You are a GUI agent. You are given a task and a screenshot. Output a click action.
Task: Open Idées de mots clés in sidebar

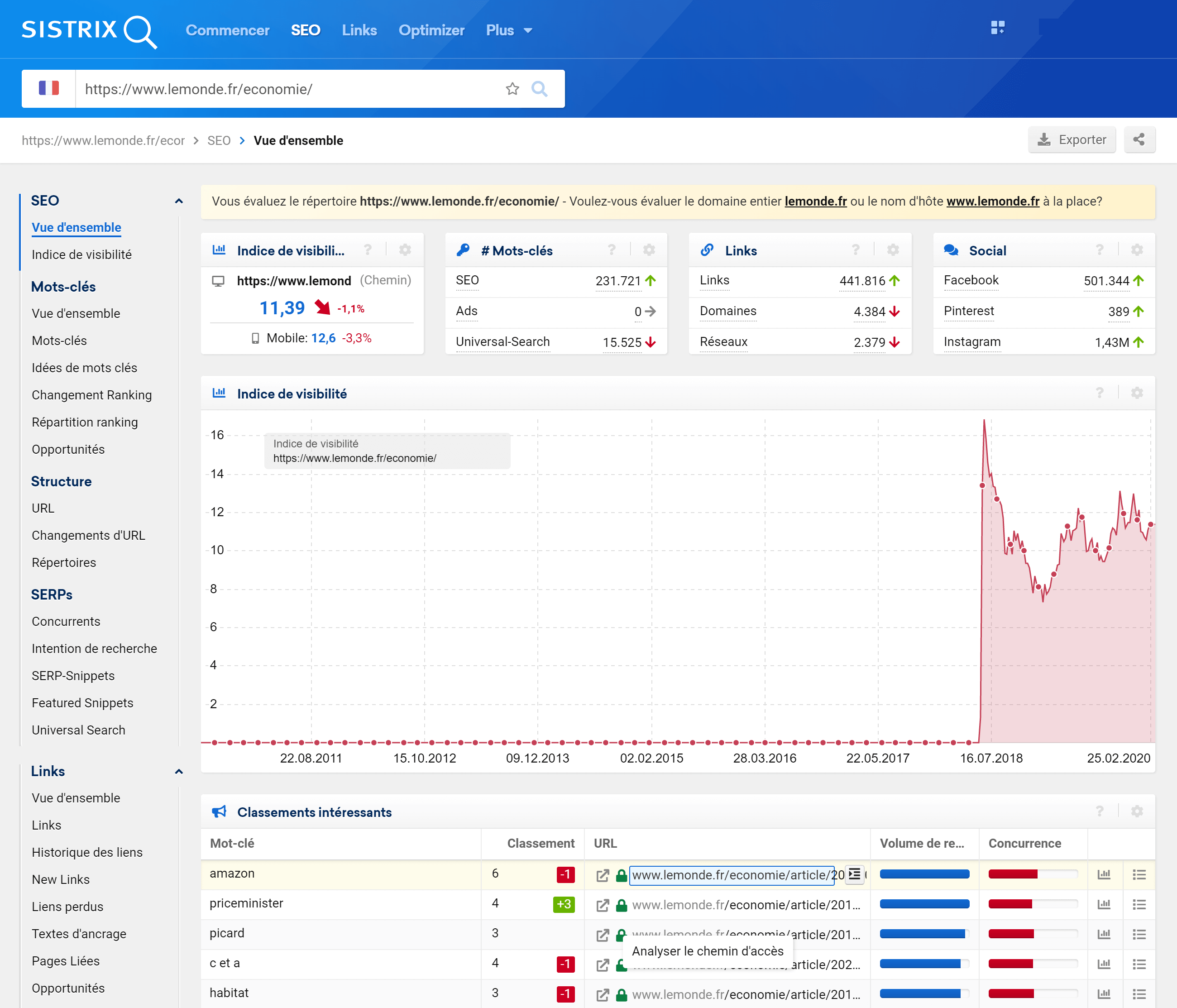85,368
